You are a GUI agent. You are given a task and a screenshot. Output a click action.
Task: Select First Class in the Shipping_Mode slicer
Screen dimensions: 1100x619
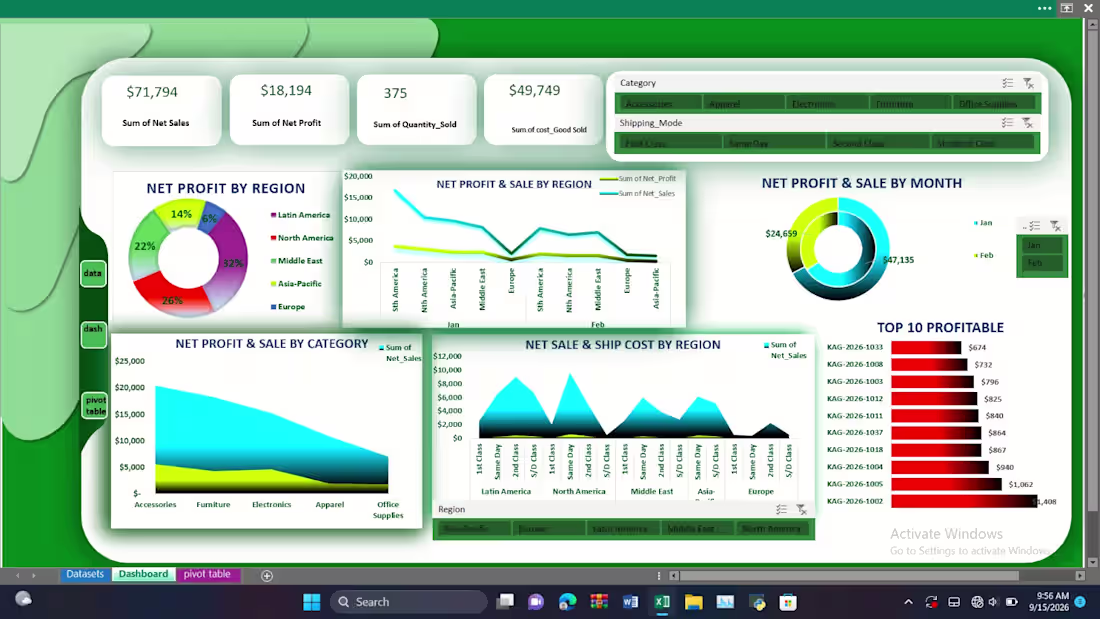pos(669,143)
